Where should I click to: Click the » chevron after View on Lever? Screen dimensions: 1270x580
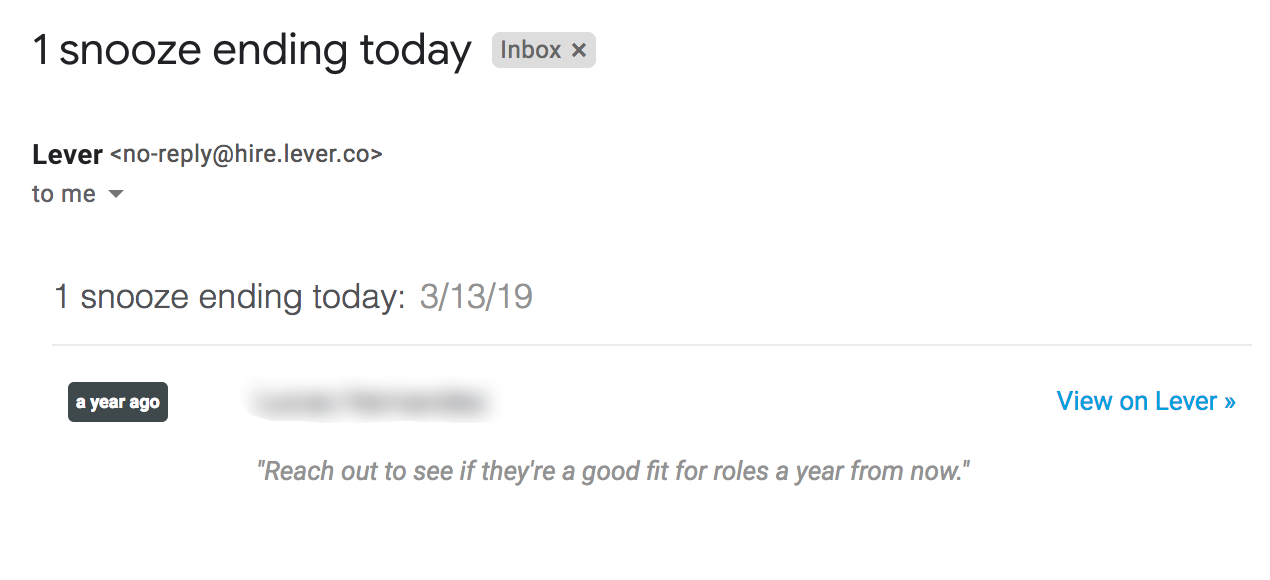(1230, 402)
